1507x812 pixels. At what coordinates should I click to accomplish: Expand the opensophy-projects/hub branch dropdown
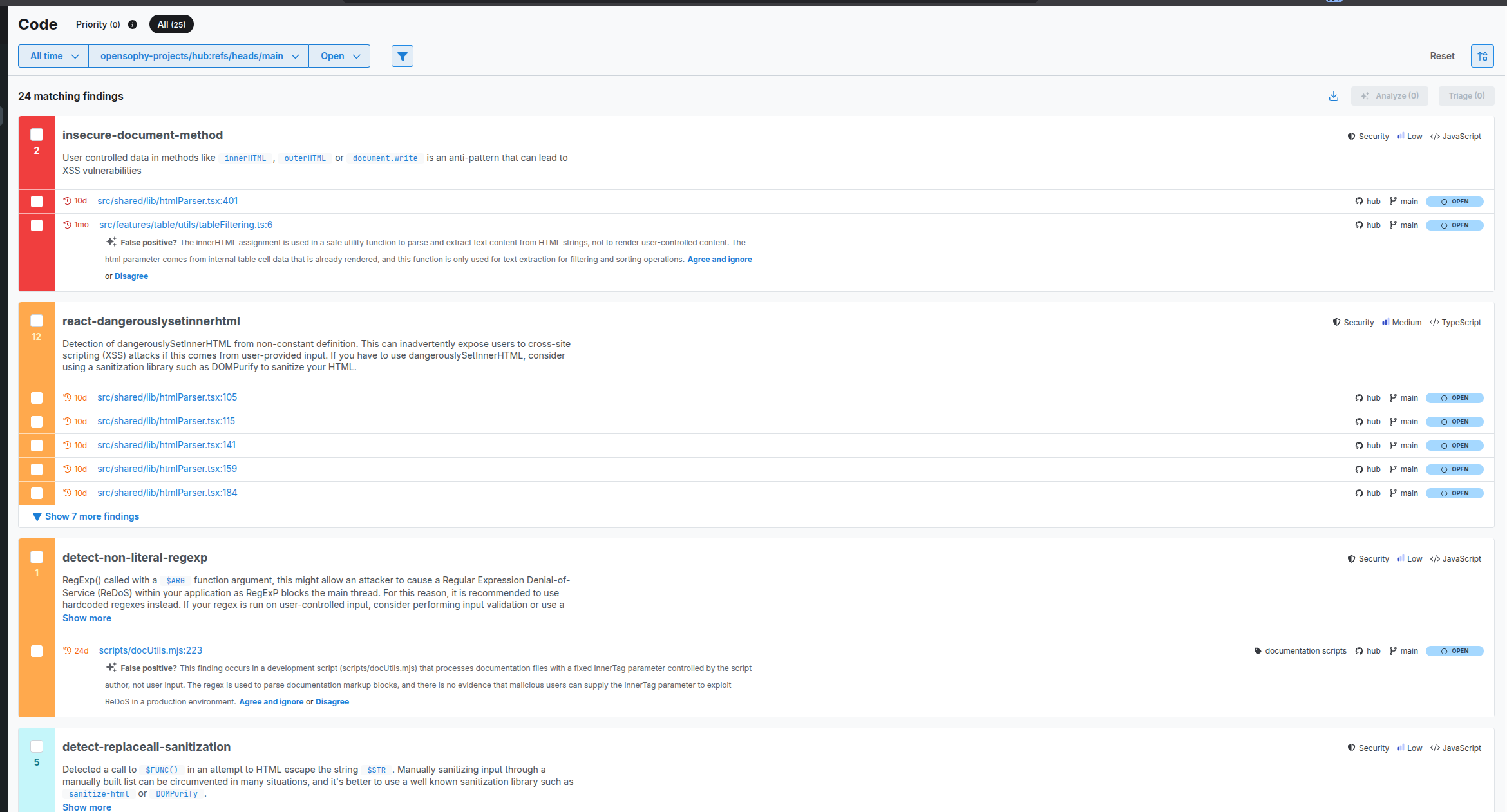[x=198, y=56]
